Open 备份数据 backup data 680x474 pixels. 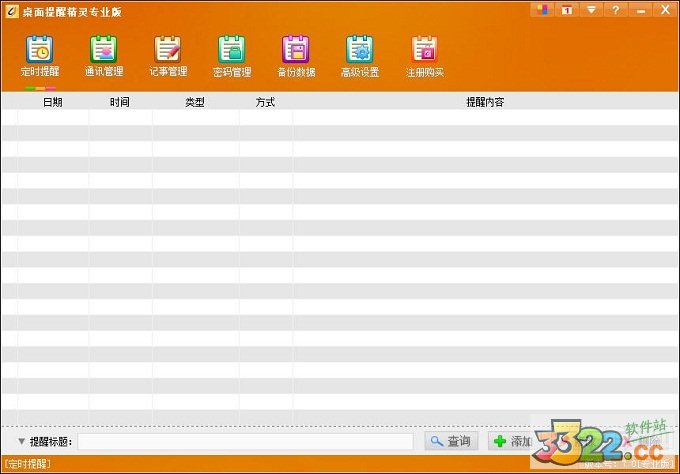(296, 57)
